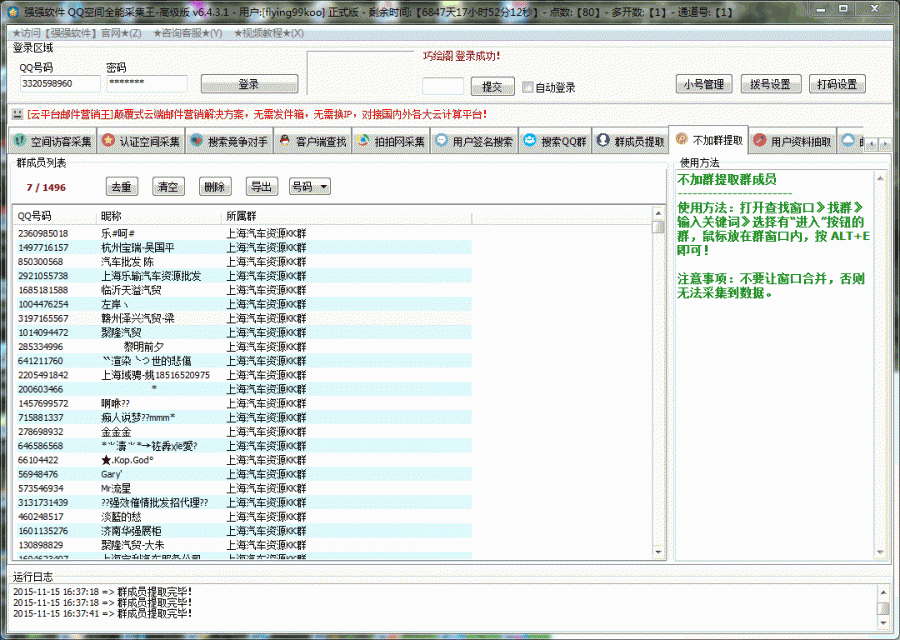Screen dimensions: 900x640
Task: Open the 号码 dropdown
Action: [x=309, y=187]
